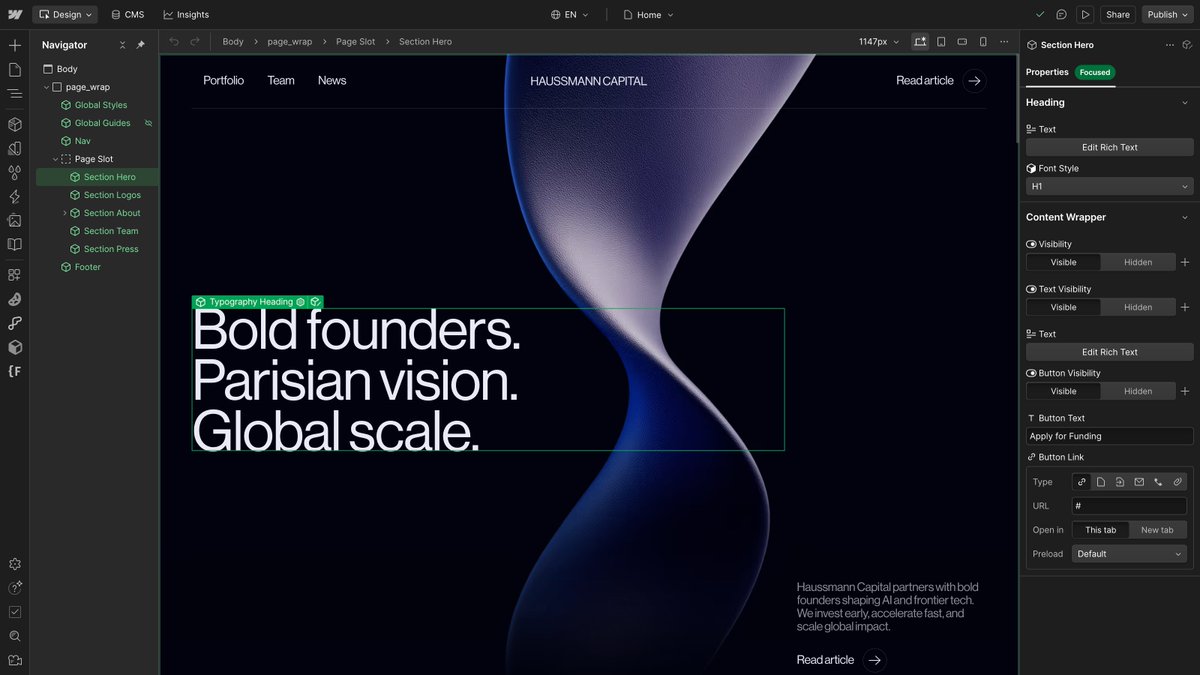Choose New tab for Open in

[x=1158, y=530]
